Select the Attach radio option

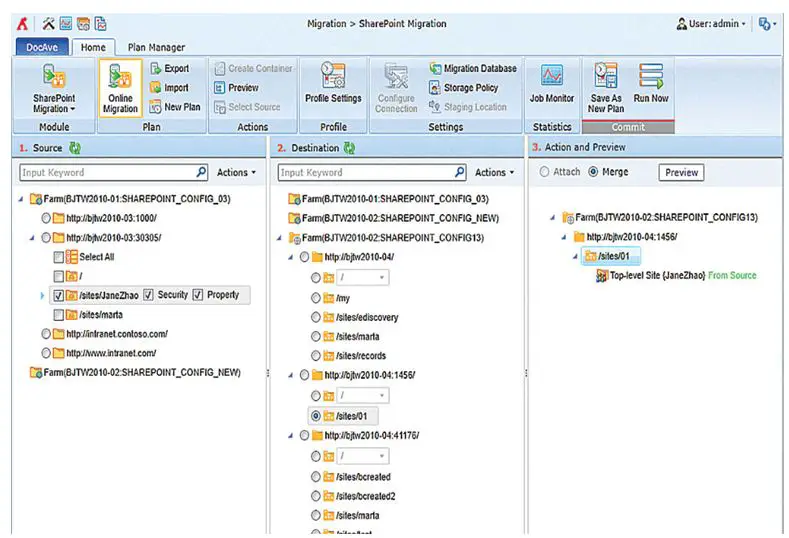pyautogui.click(x=544, y=172)
